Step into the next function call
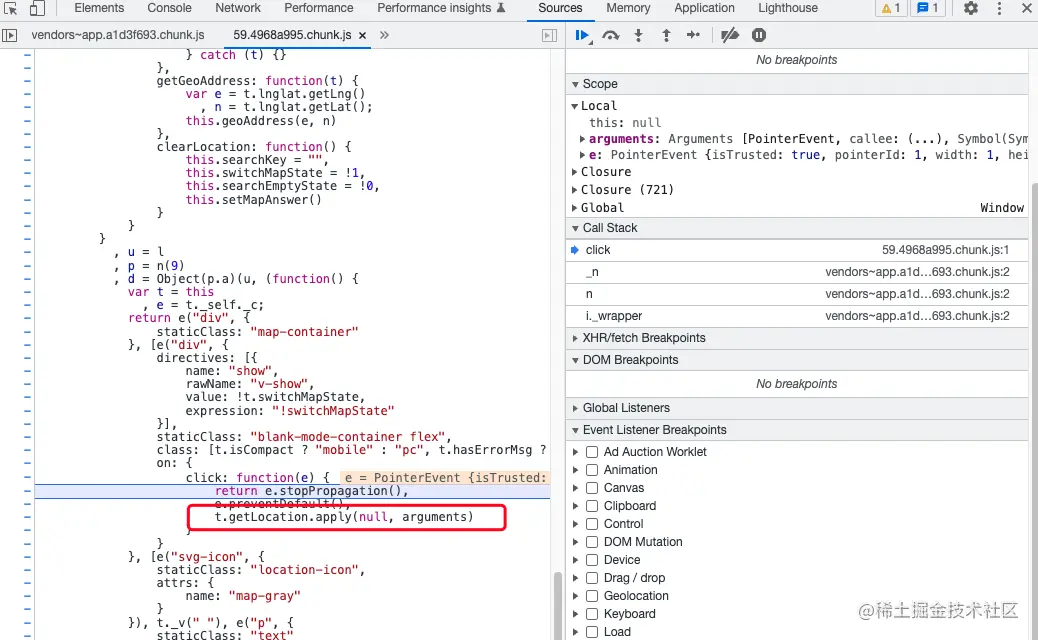 click(636, 35)
